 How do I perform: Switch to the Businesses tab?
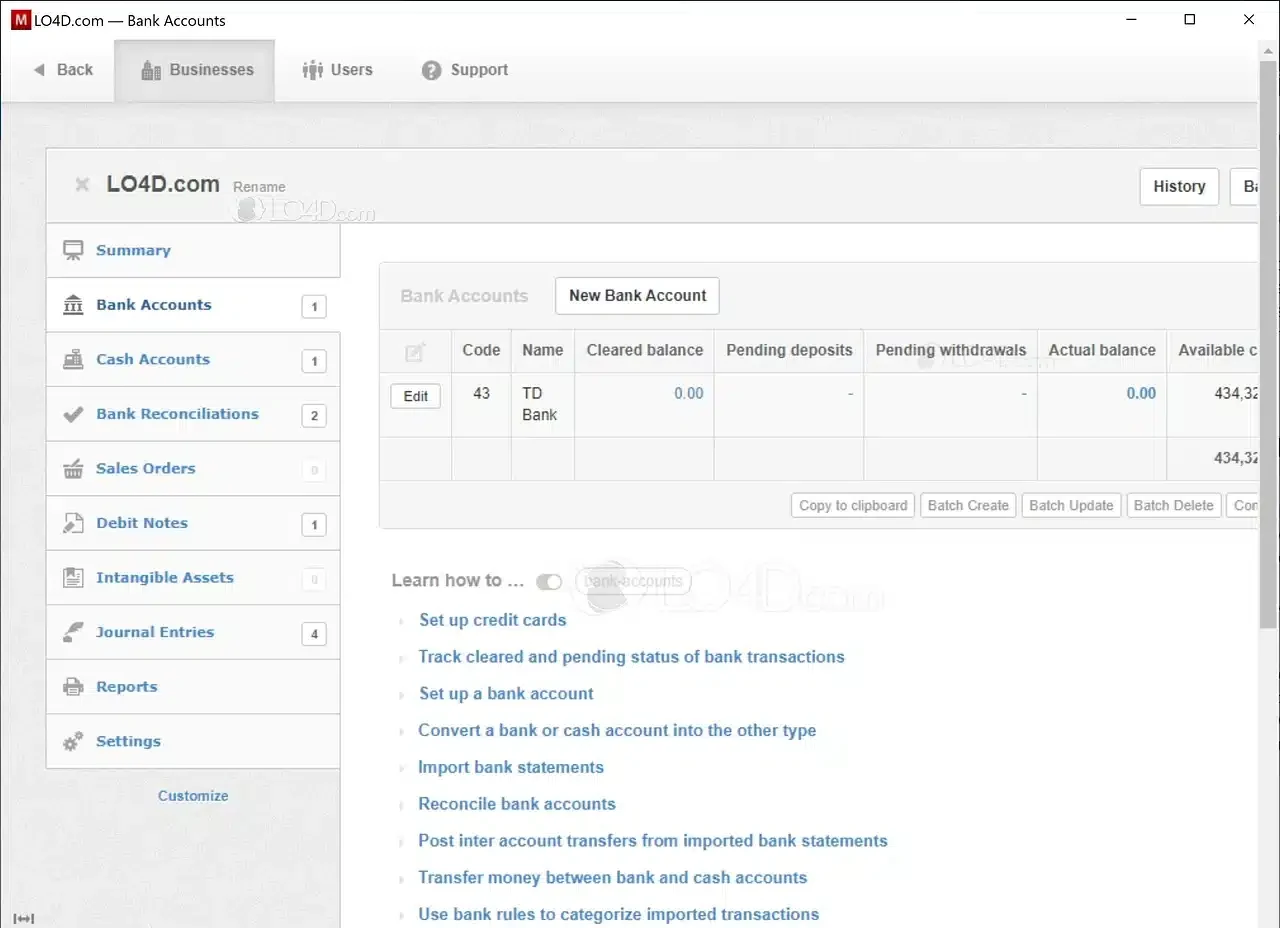pyautogui.click(x=195, y=70)
